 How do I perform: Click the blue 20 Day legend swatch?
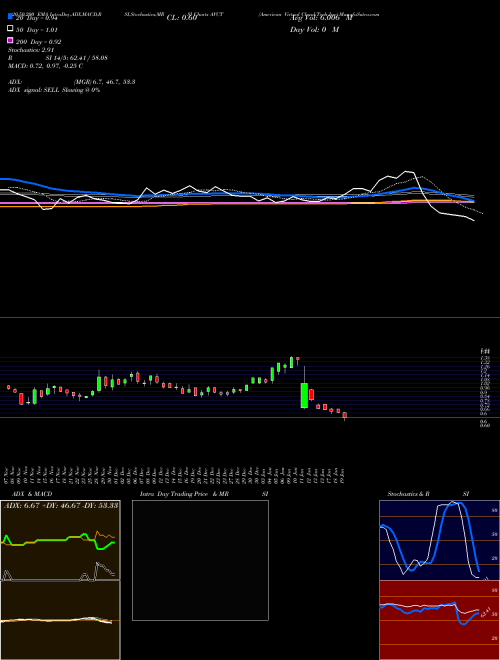click(x=10, y=16)
